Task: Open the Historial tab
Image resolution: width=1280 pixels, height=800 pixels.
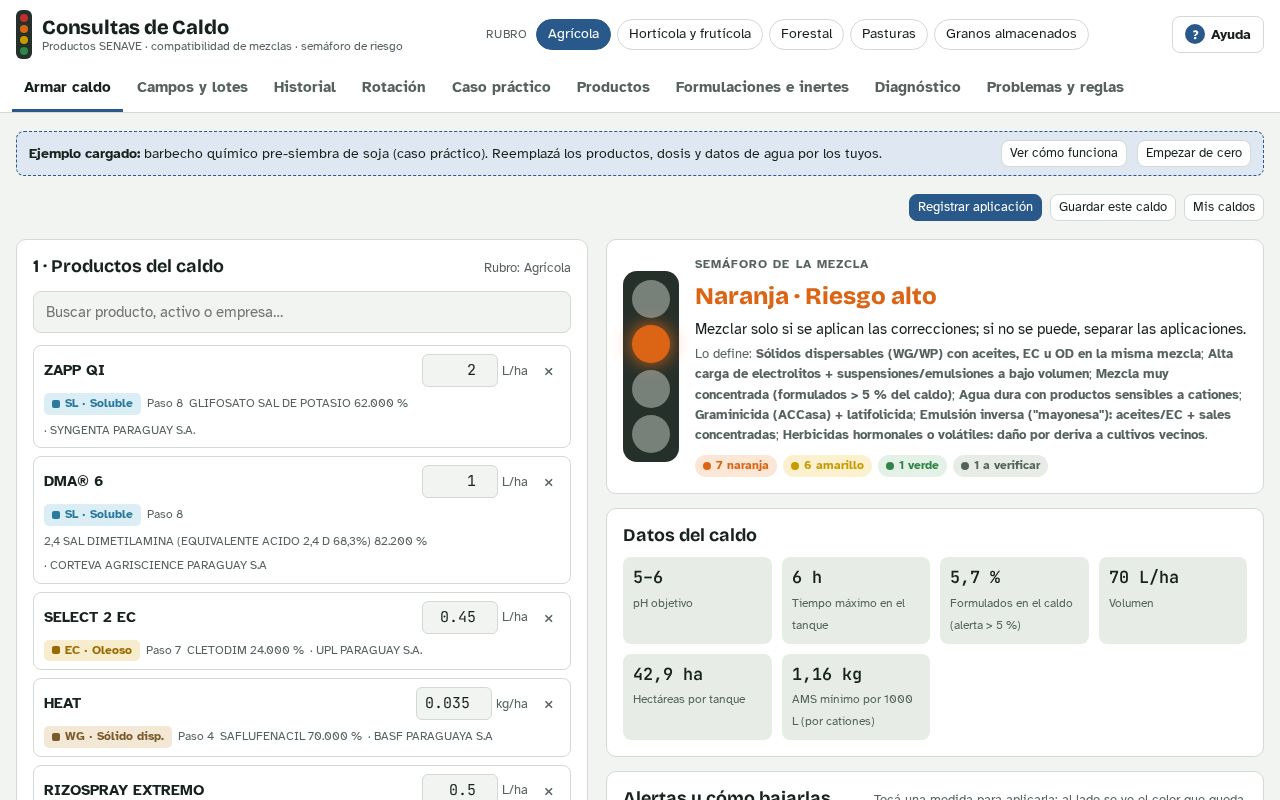Action: click(305, 87)
